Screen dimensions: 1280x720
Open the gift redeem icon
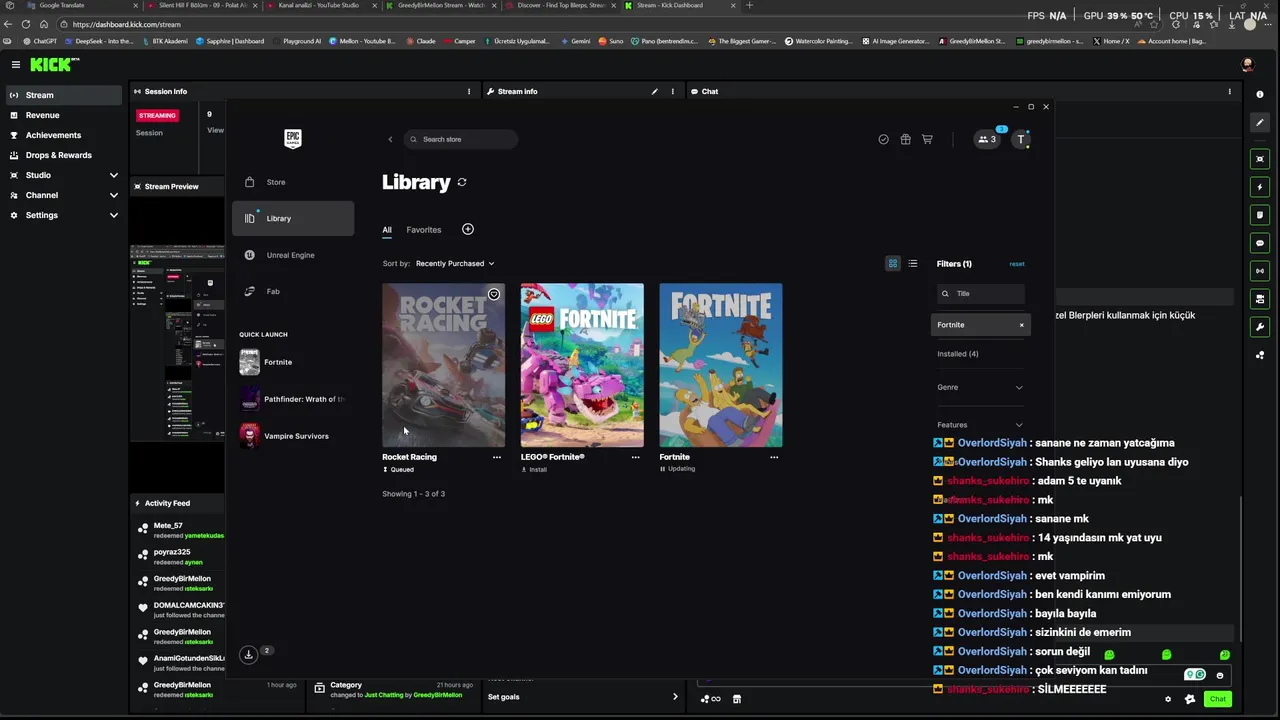tap(905, 139)
